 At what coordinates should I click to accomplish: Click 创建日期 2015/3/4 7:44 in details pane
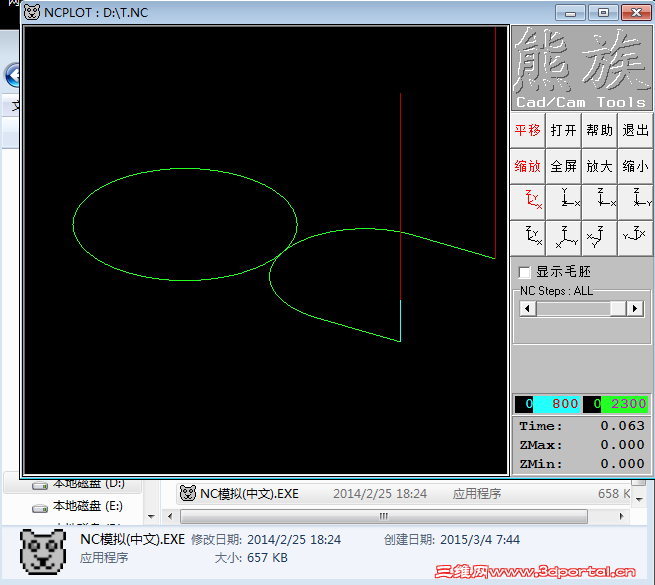coord(452,540)
